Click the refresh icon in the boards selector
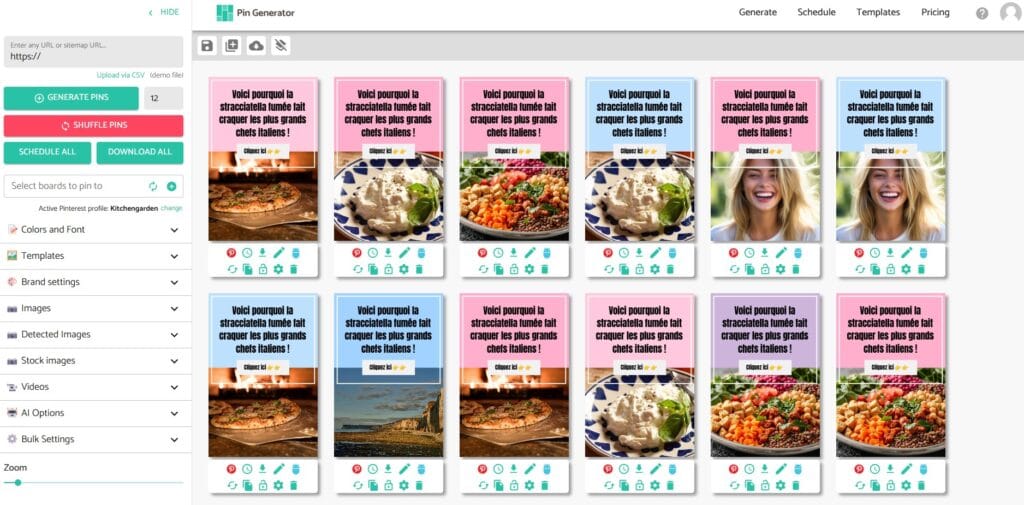The width and height of the screenshot is (1024, 505). (x=153, y=186)
